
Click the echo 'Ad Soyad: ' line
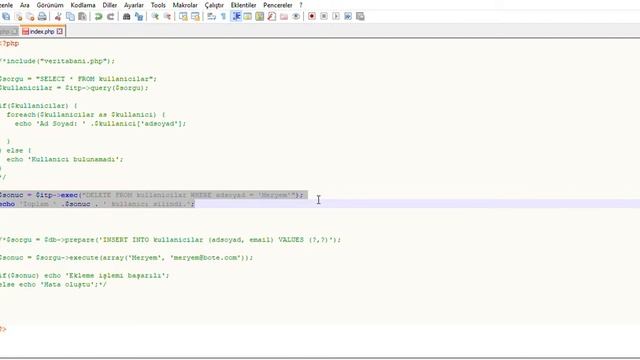[100, 124]
